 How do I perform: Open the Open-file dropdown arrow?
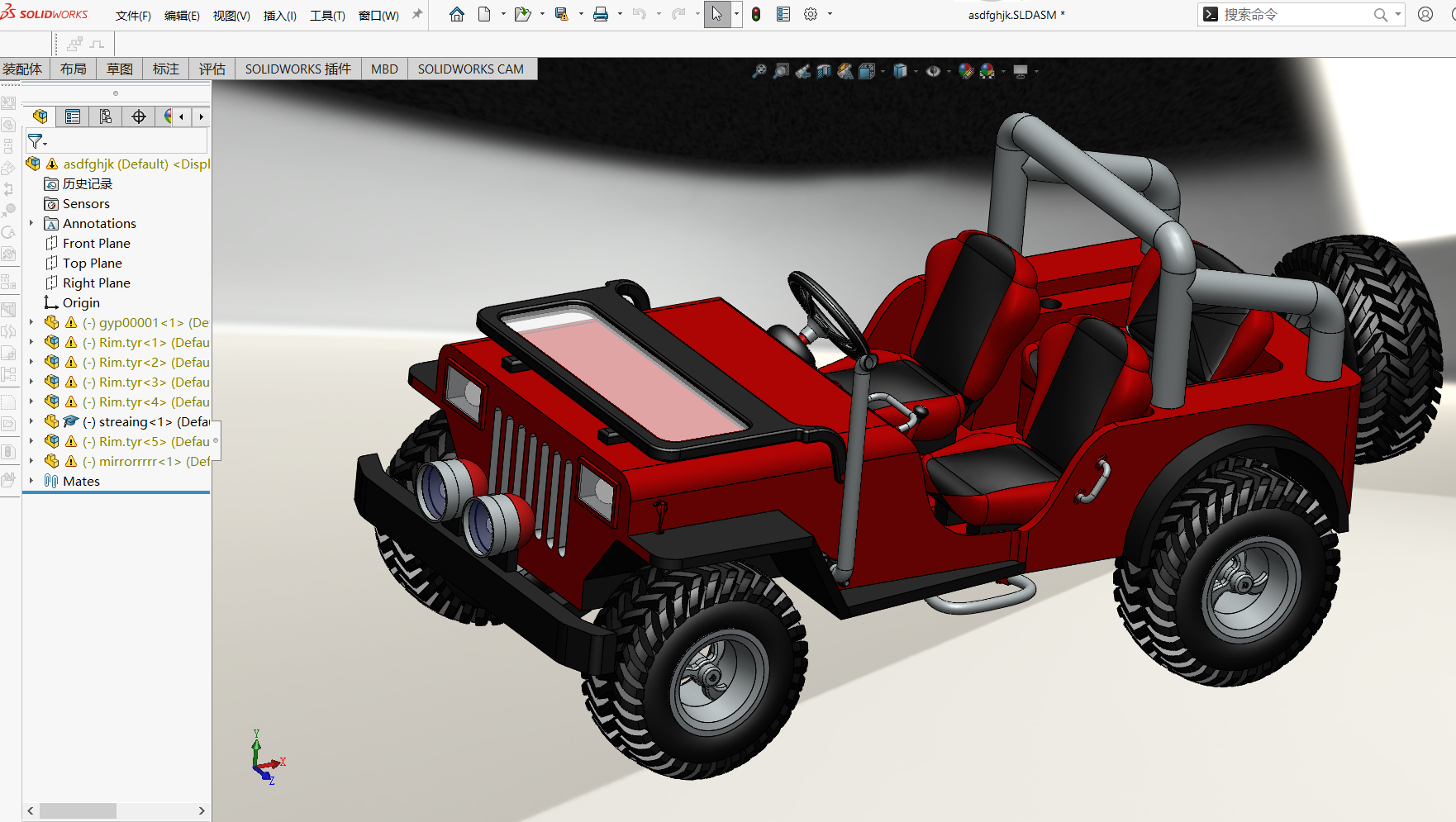tap(542, 14)
